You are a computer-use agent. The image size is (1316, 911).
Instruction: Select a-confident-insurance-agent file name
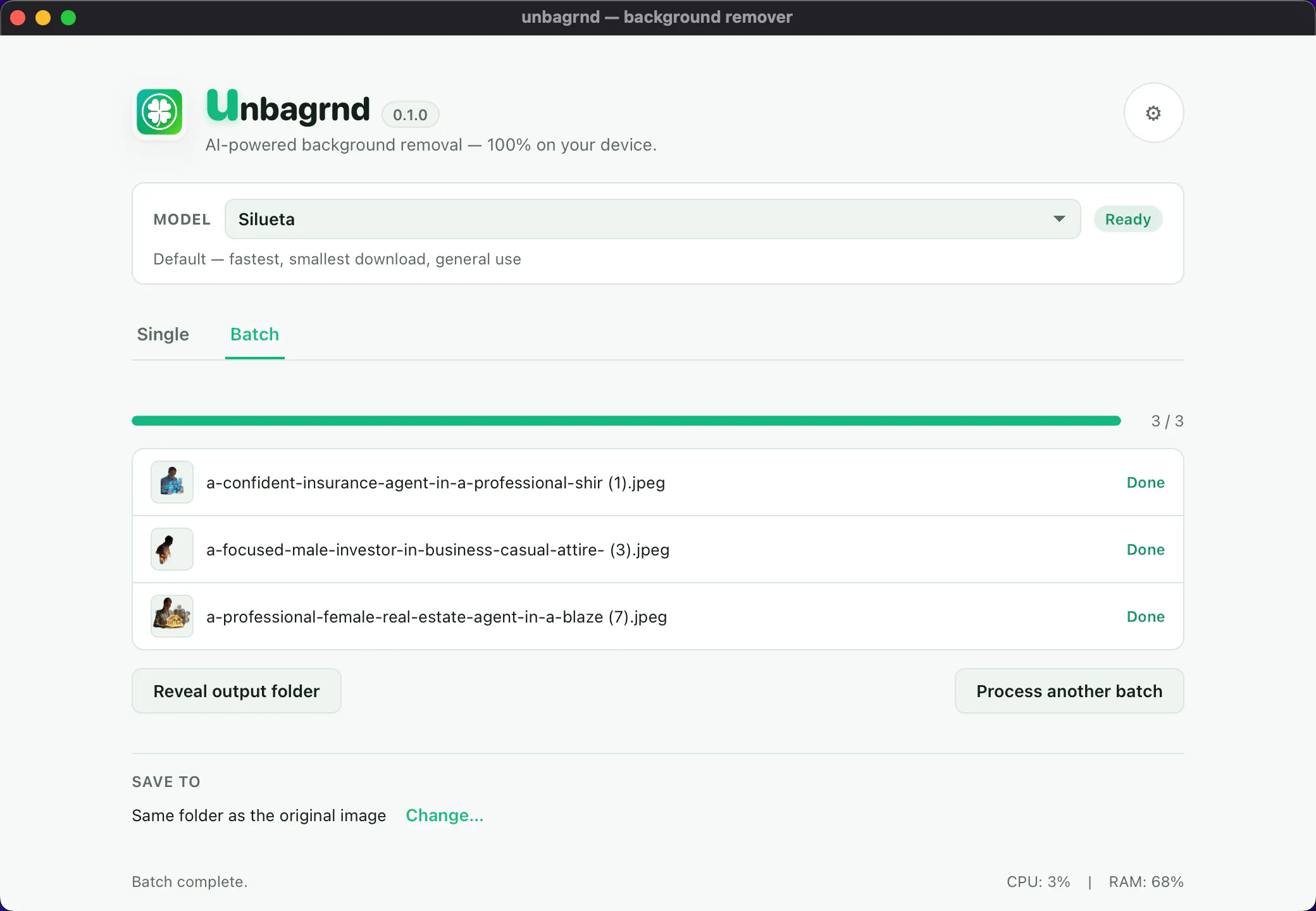(436, 483)
